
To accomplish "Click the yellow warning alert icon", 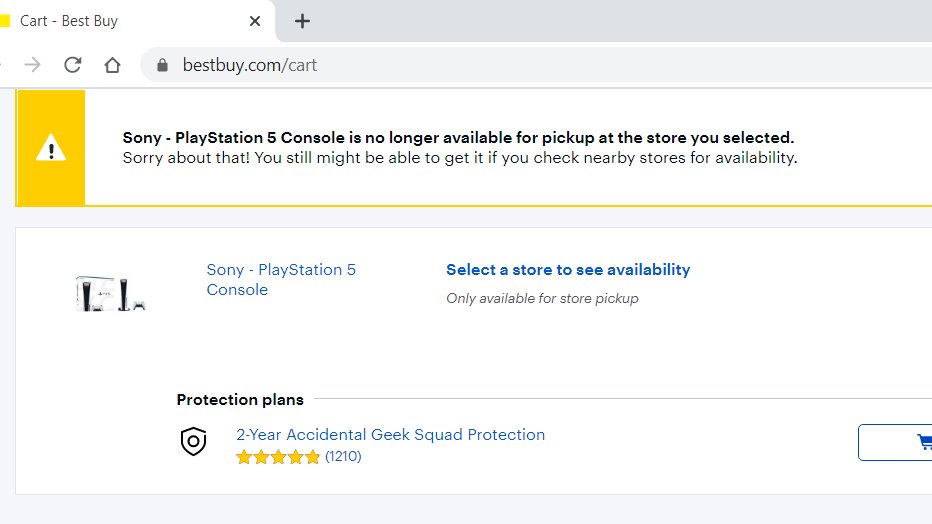I will tap(51, 147).
